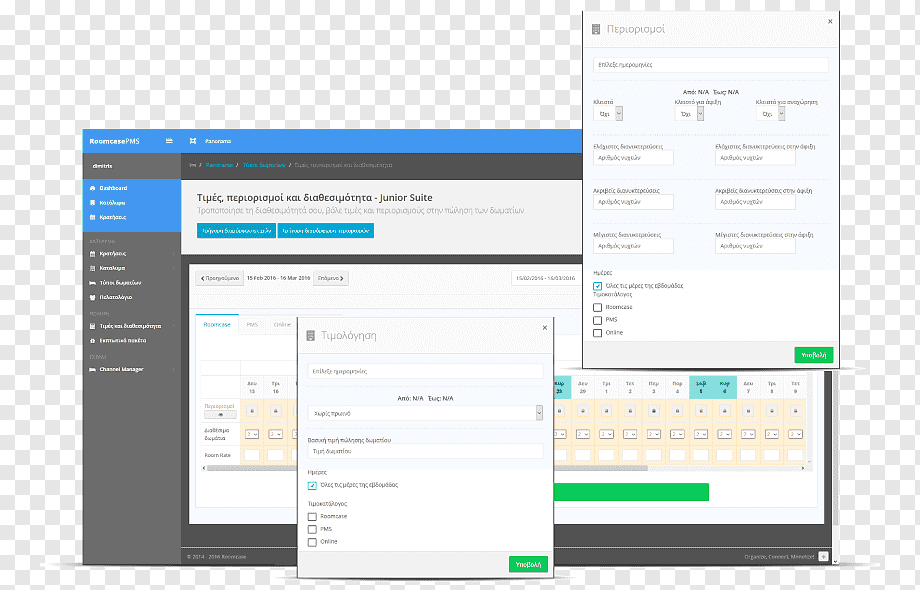The image size is (920, 590).
Task: Toggle sidebar with the hamburger menu icon
Action: click(x=169, y=141)
